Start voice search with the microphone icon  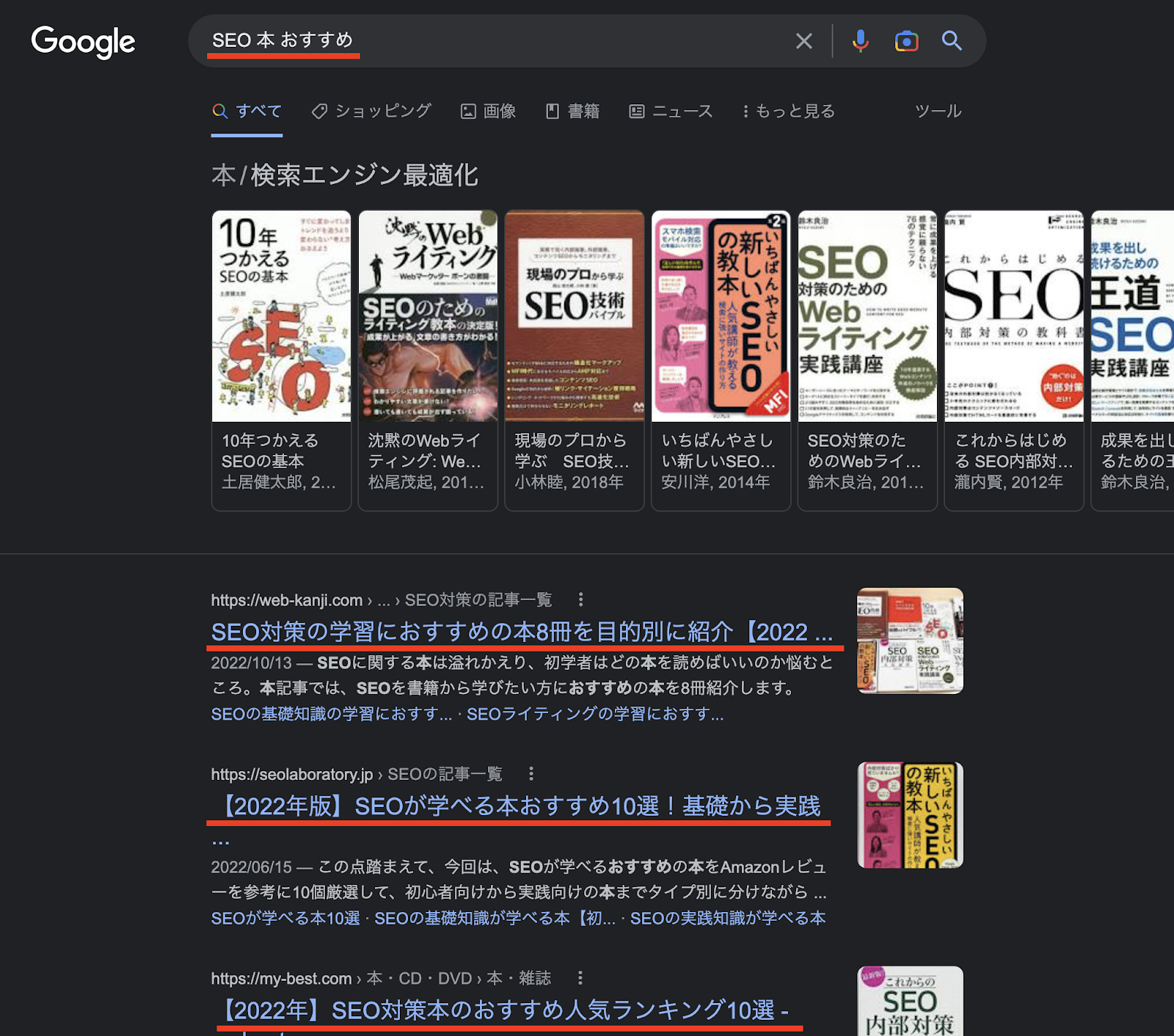tap(861, 41)
